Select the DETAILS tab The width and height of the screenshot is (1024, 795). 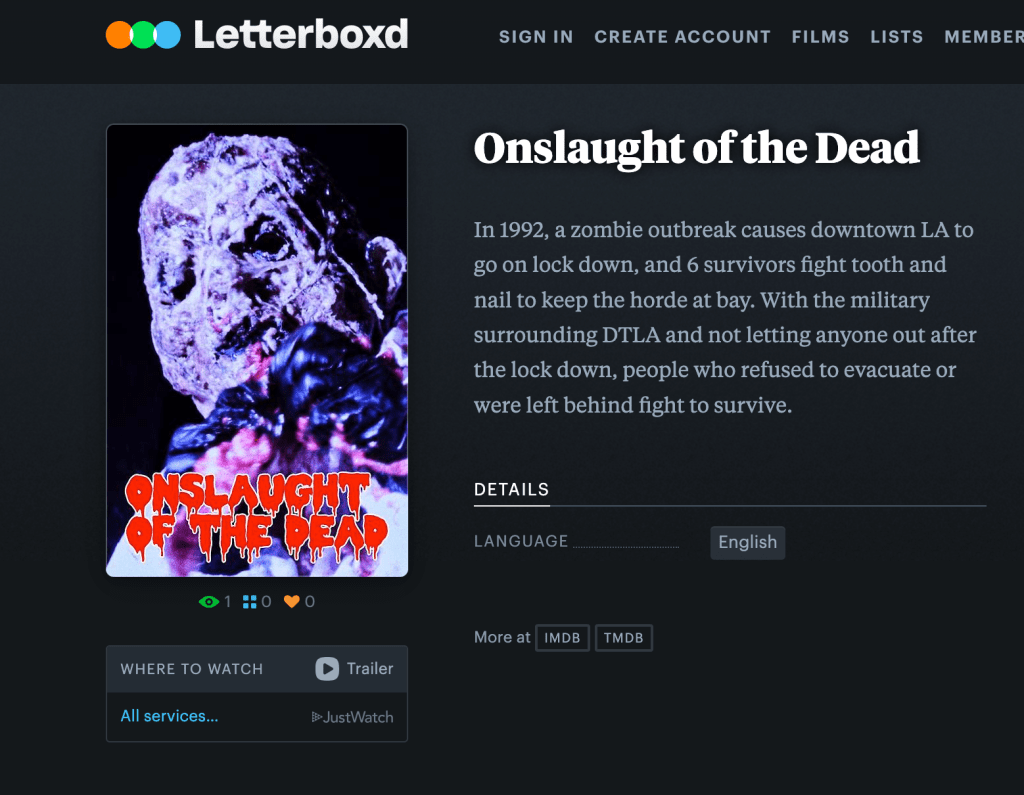click(511, 490)
